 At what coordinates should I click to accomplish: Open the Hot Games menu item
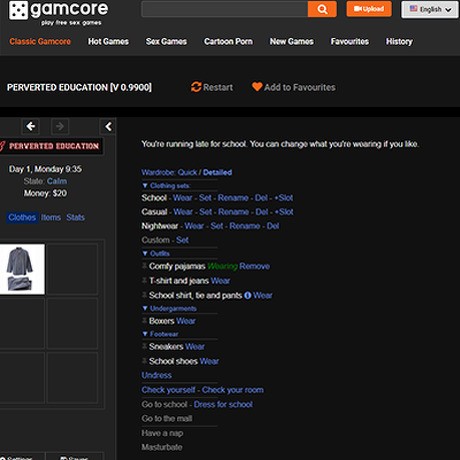point(108,41)
